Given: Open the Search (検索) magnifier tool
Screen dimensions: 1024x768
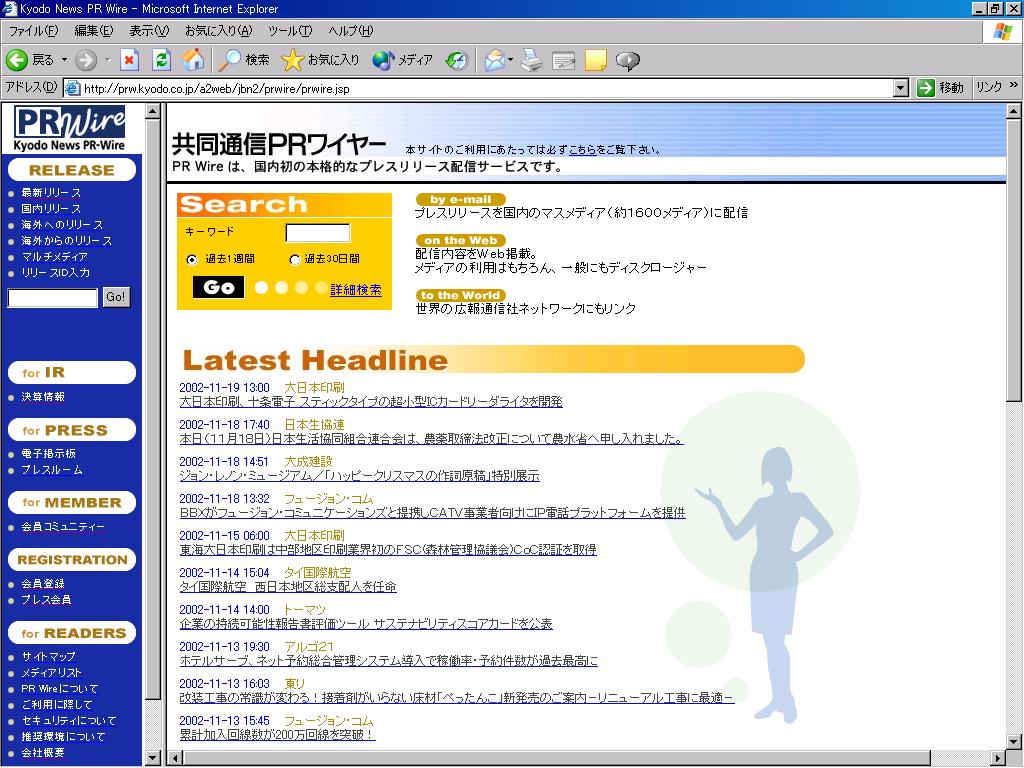Looking at the screenshot, I should [x=244, y=60].
